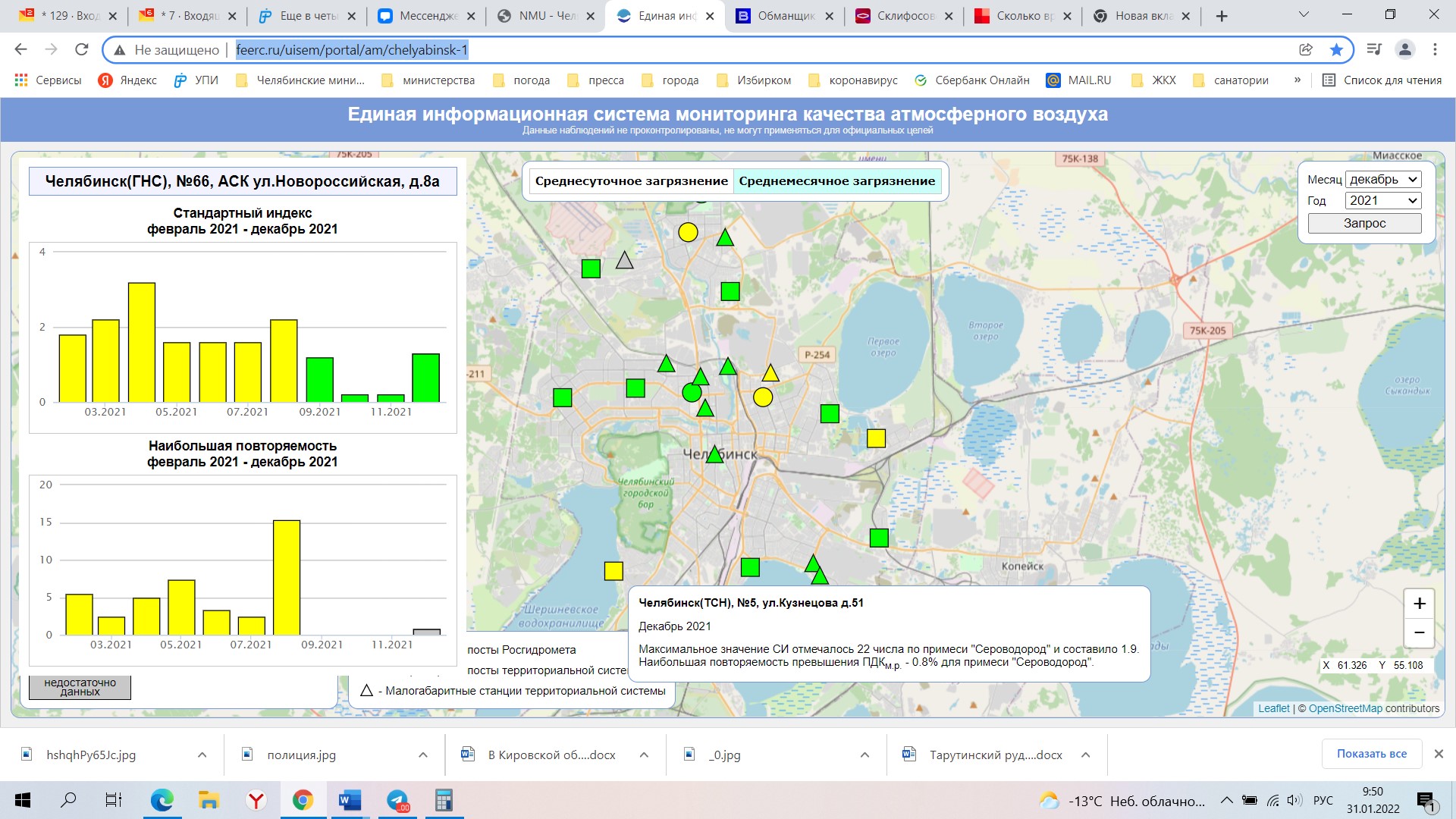This screenshot has width=1456, height=819.
Task: Open Windows taskbar search
Action: (68, 800)
